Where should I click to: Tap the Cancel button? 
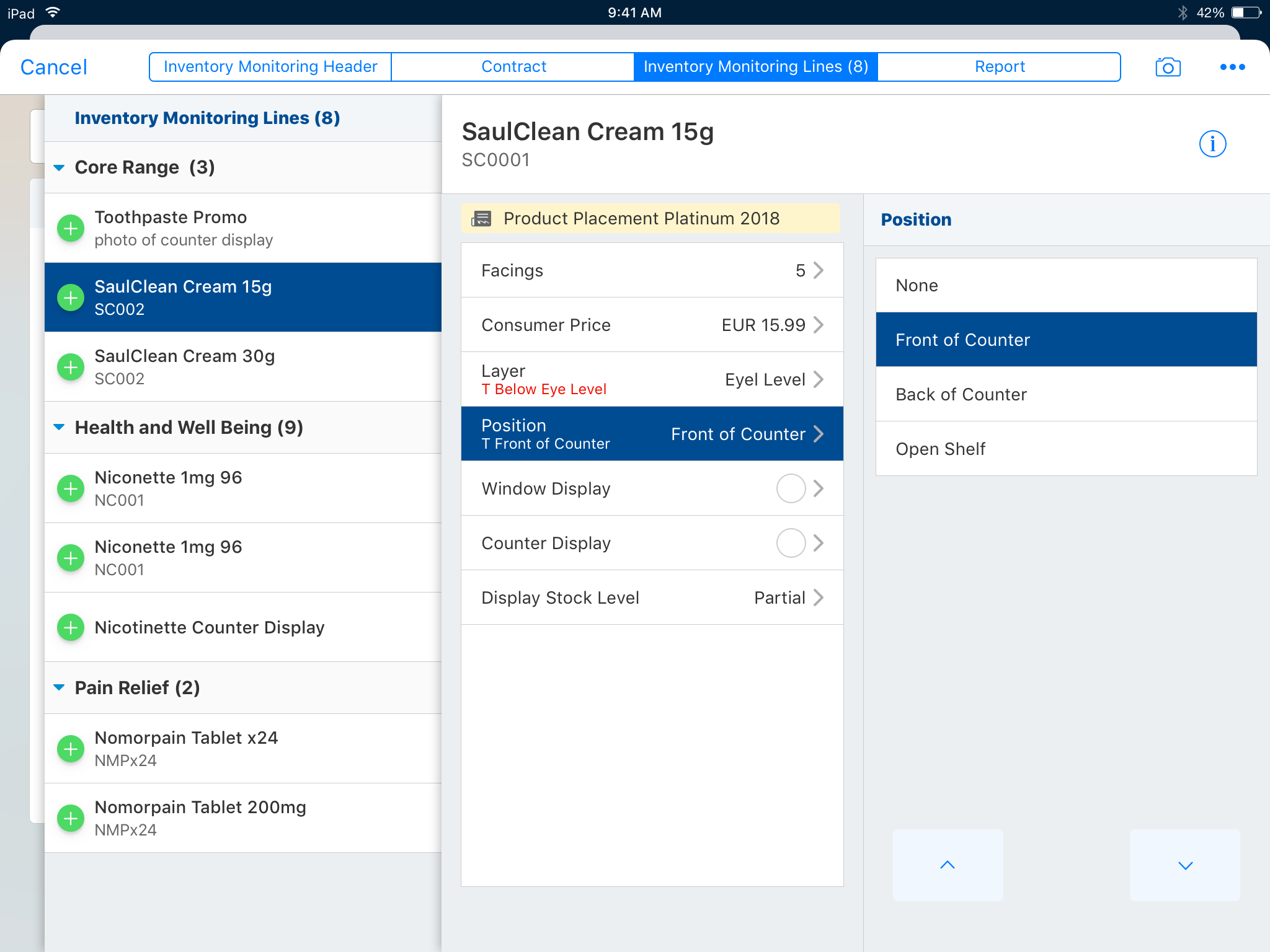pos(54,67)
